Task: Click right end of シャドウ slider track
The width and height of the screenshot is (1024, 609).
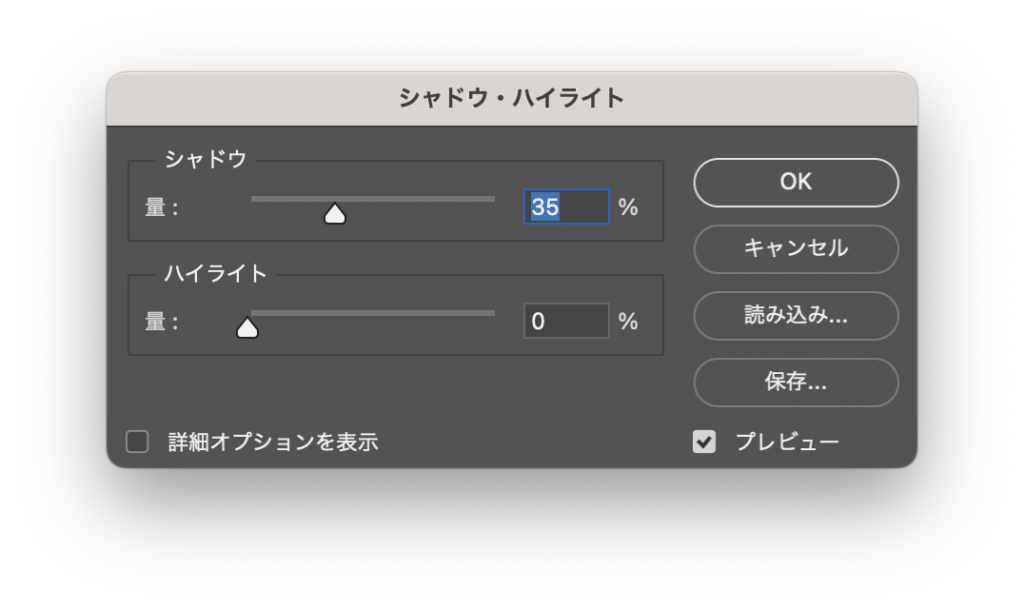Action: tap(491, 199)
